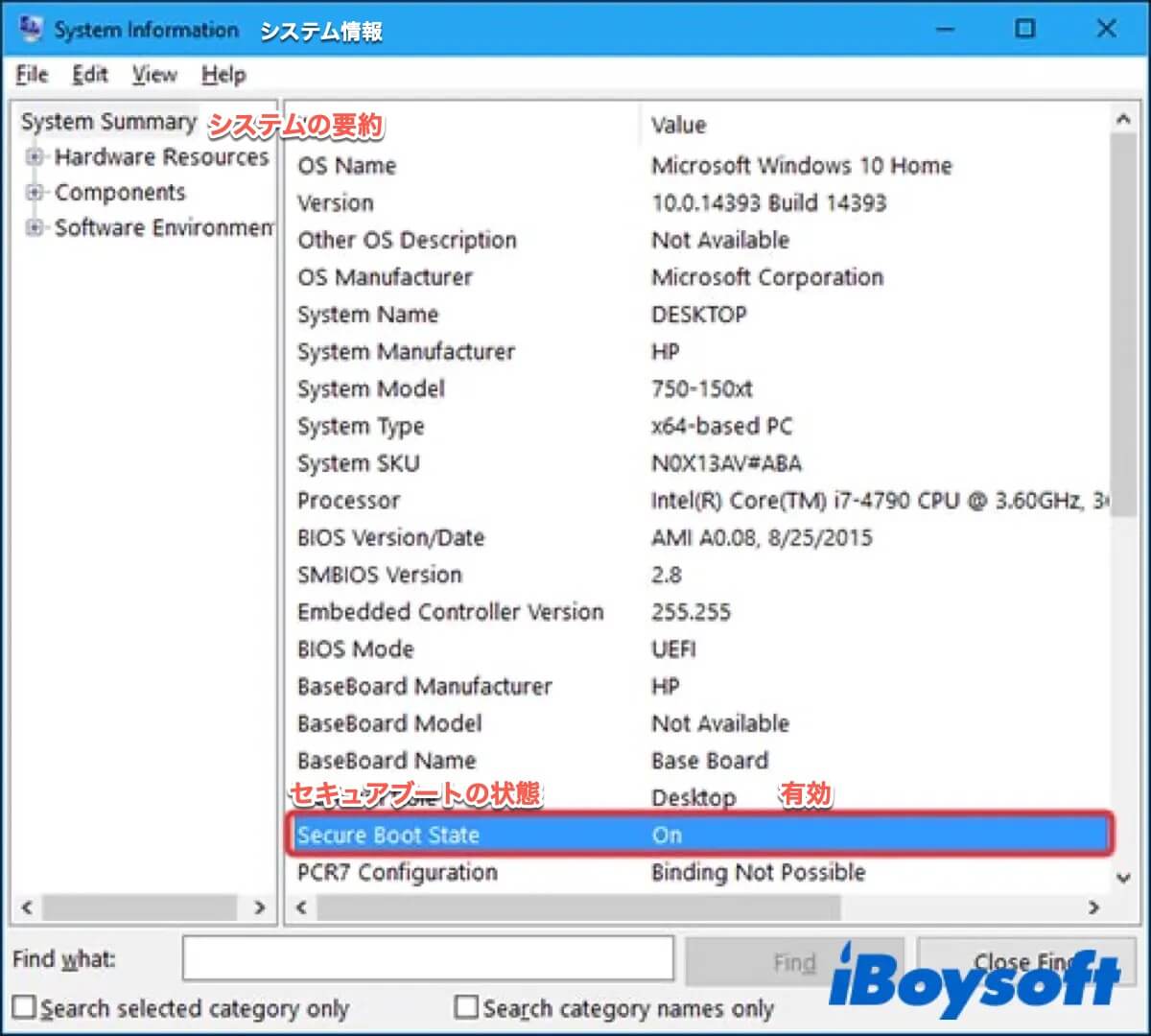The image size is (1151, 1036).
Task: Select the 'System SKU' row
Action: coord(699,463)
